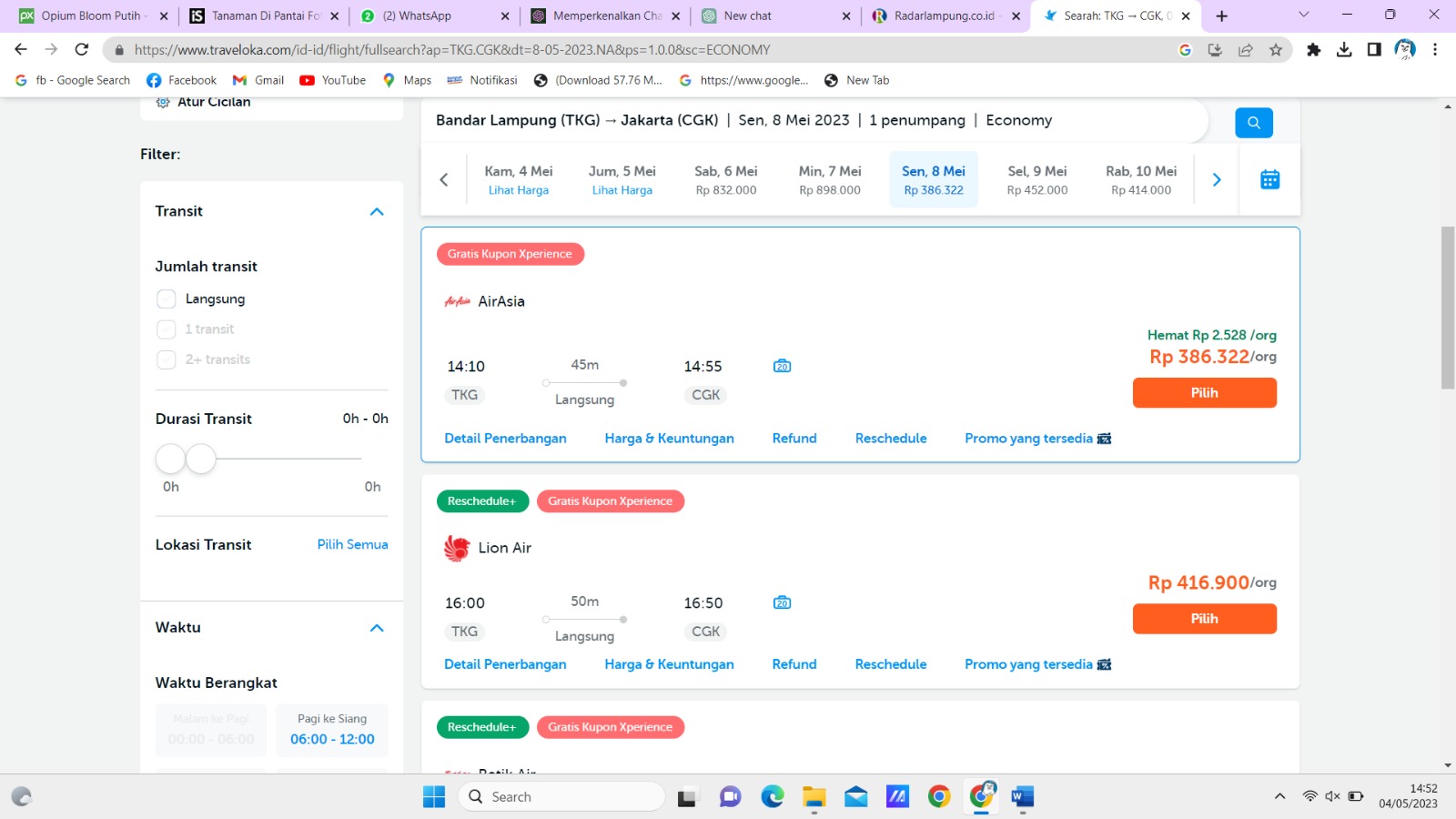Check the 2+ transits filter
1456x819 pixels.
166,359
